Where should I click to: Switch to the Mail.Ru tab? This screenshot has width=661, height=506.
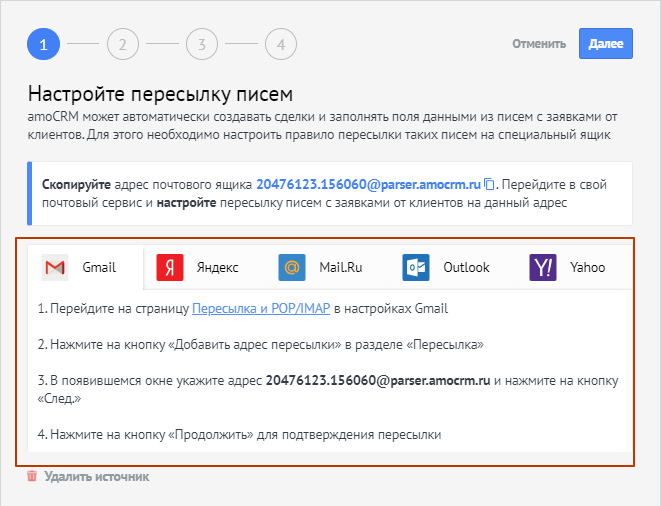pyautogui.click(x=341, y=267)
